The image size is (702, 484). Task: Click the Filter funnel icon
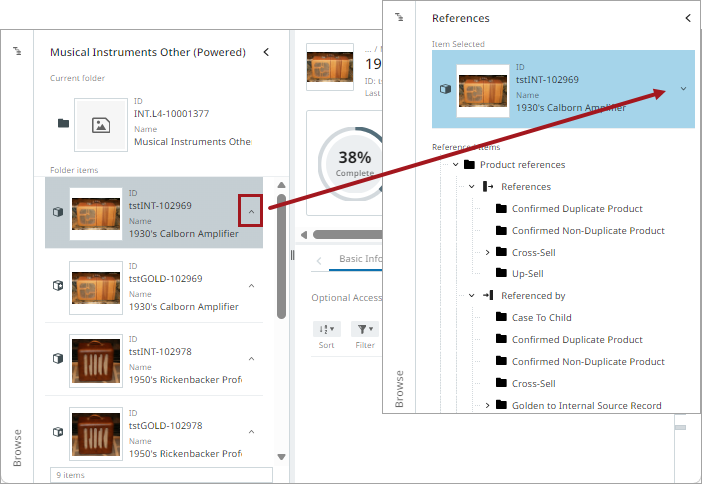(365, 329)
